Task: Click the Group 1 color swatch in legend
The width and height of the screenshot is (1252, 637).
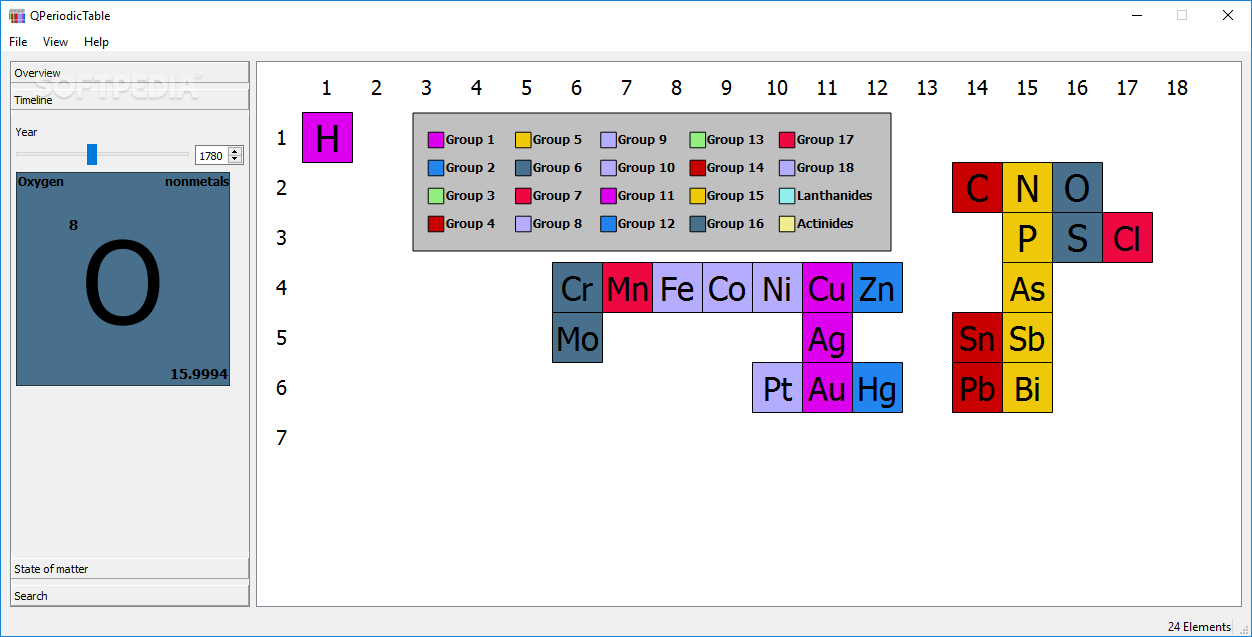Action: [436, 140]
